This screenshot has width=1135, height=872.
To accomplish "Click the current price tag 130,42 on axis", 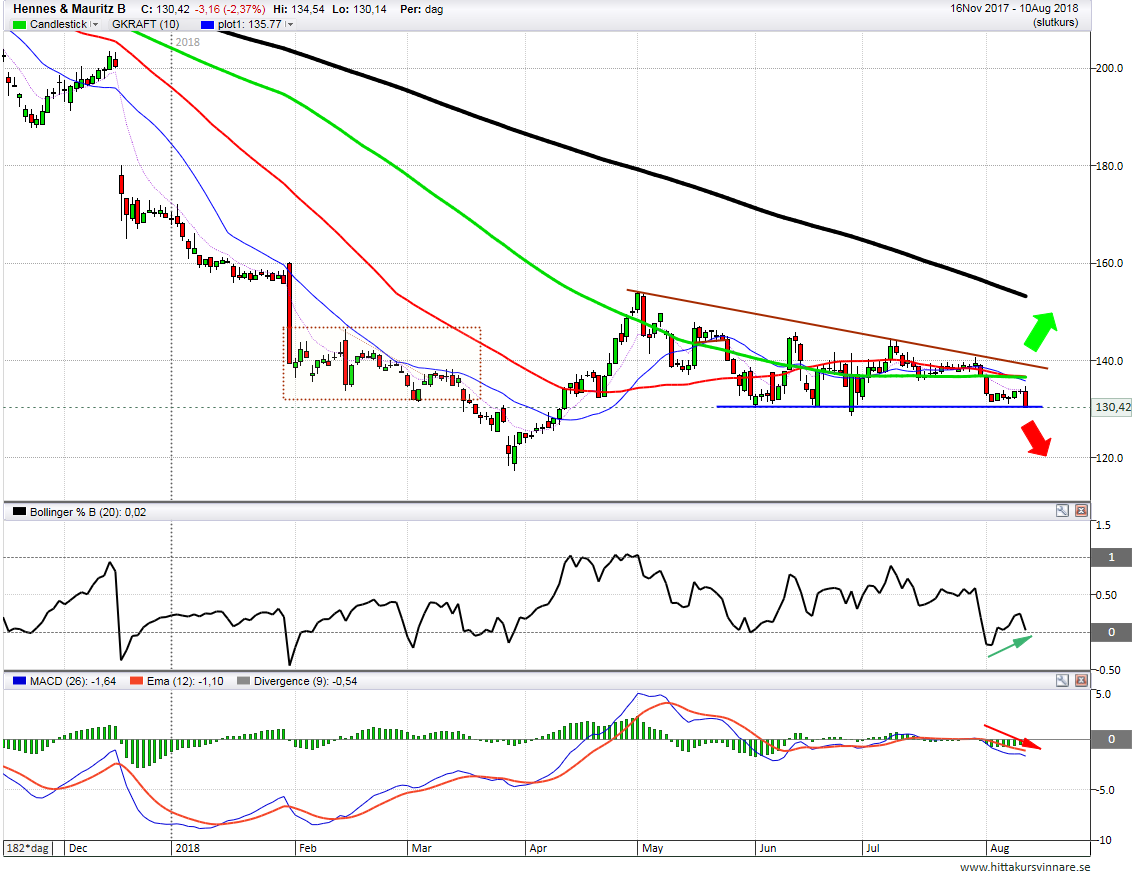I will 1113,407.
